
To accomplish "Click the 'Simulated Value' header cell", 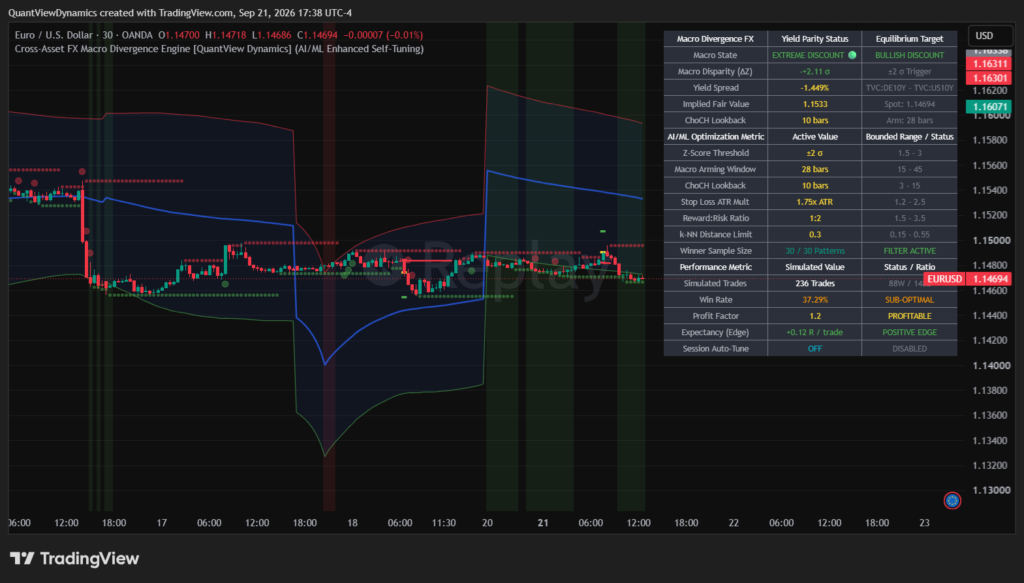I will click(814, 267).
